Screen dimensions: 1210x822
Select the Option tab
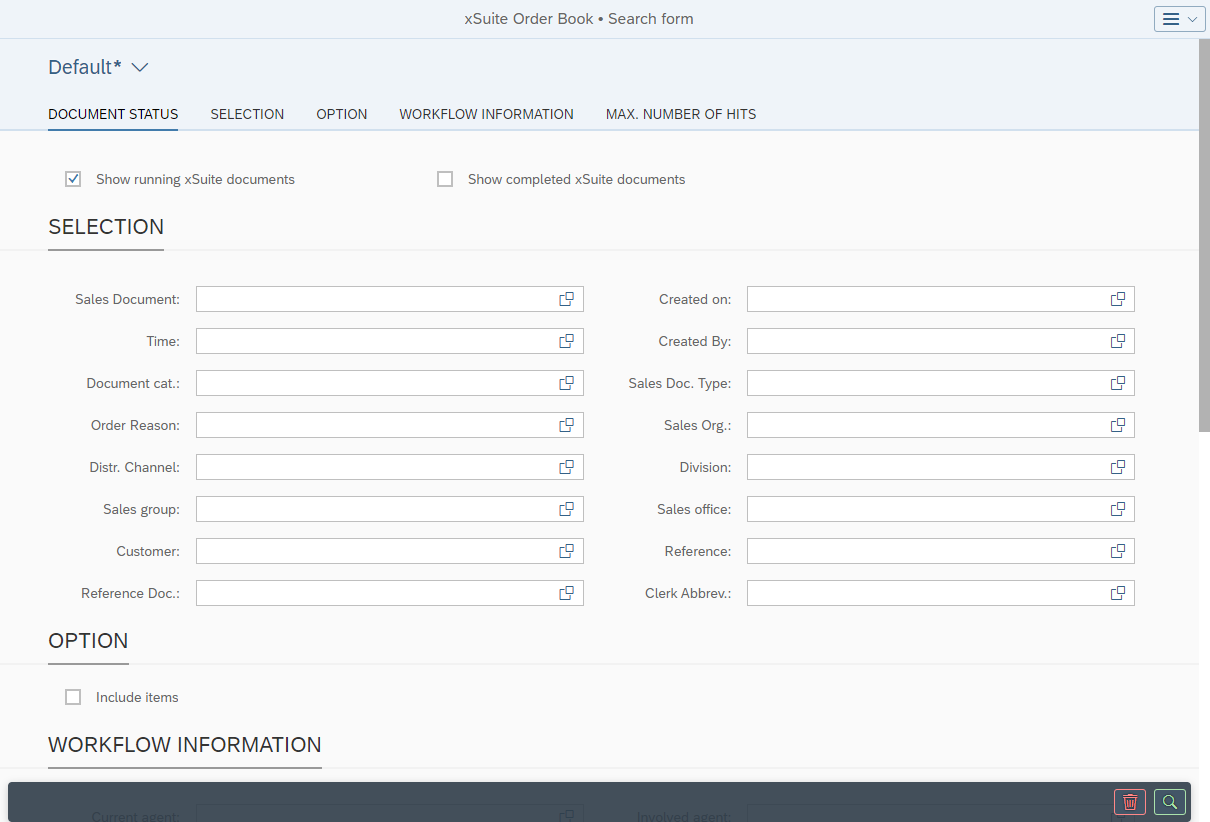click(x=341, y=114)
